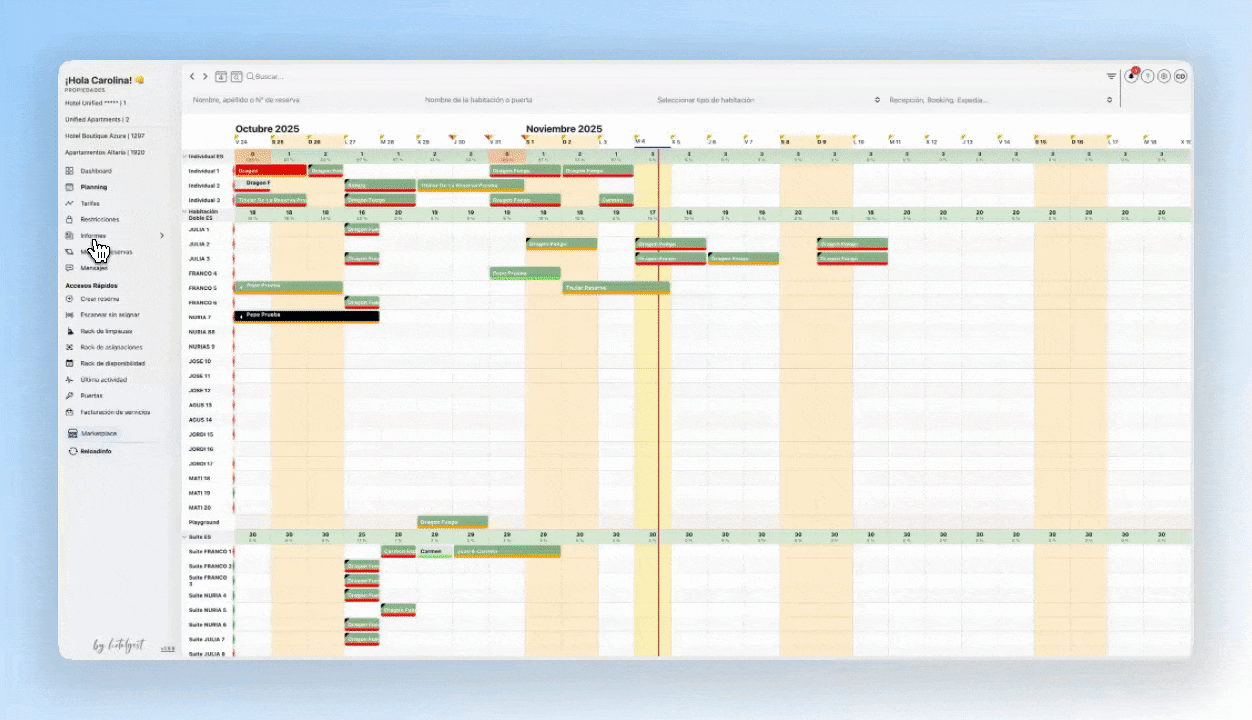Open the filter lines icon at top right
Image resolution: width=1252 pixels, height=720 pixels.
click(x=1111, y=76)
